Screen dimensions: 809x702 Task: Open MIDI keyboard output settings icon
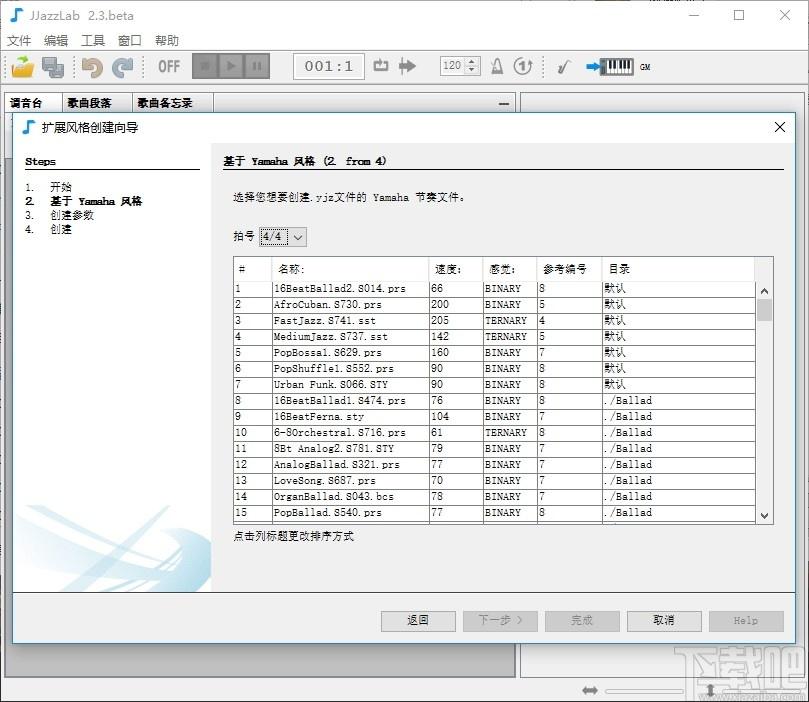tap(609, 67)
